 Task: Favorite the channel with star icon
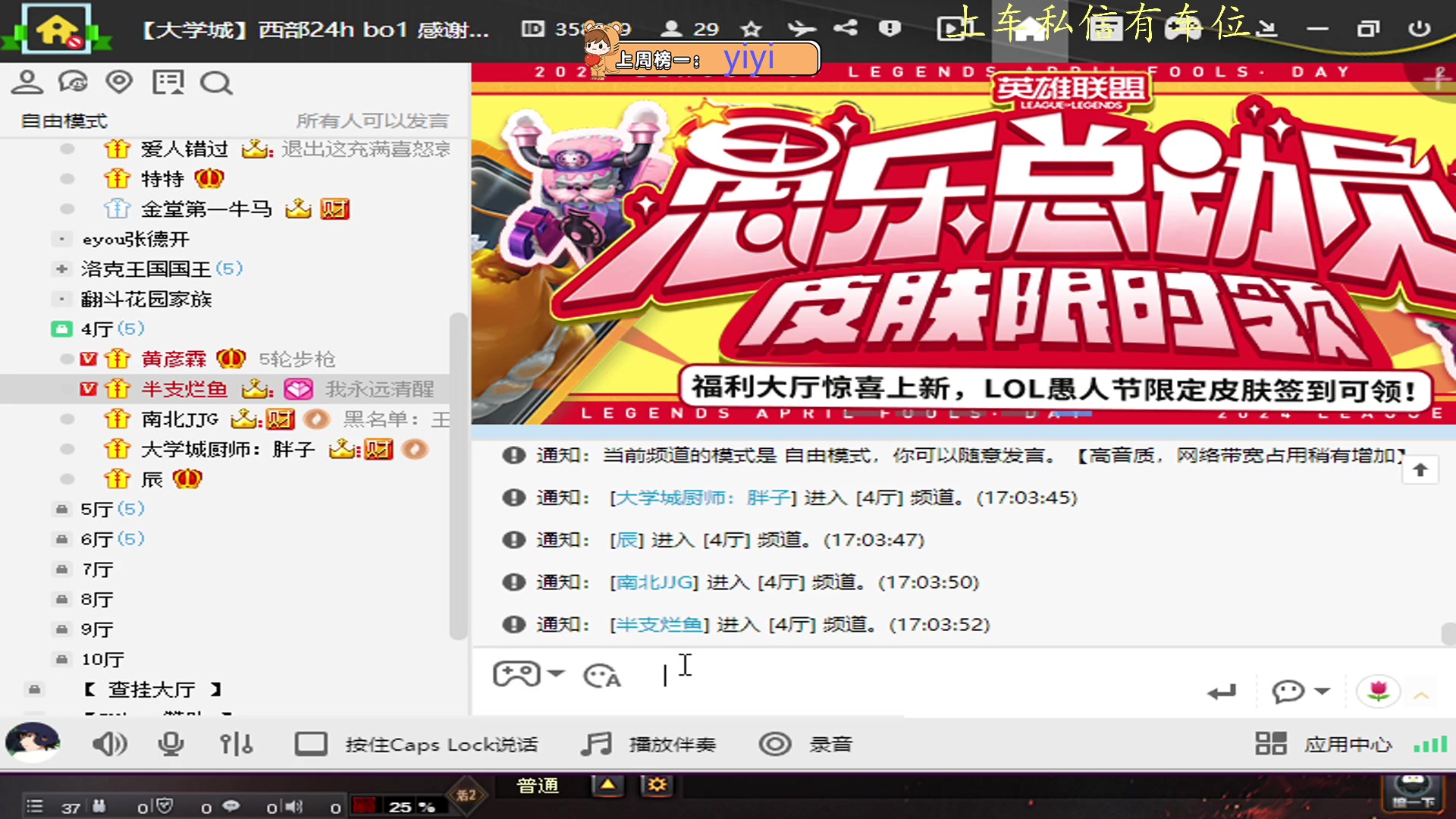coord(751,29)
